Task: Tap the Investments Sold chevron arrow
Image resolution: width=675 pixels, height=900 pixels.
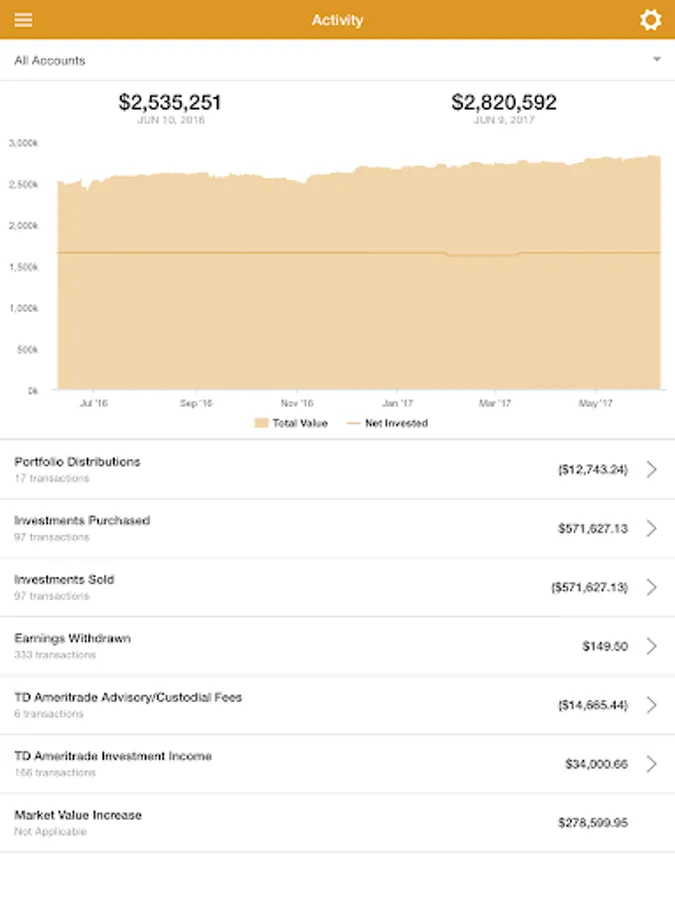Action: [x=652, y=587]
